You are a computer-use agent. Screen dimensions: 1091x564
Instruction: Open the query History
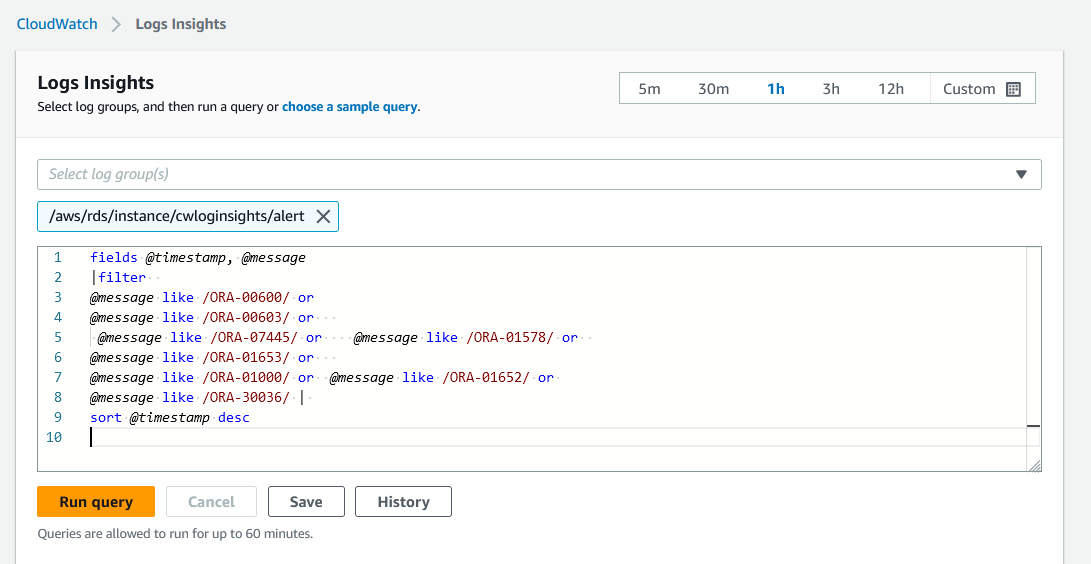point(404,501)
